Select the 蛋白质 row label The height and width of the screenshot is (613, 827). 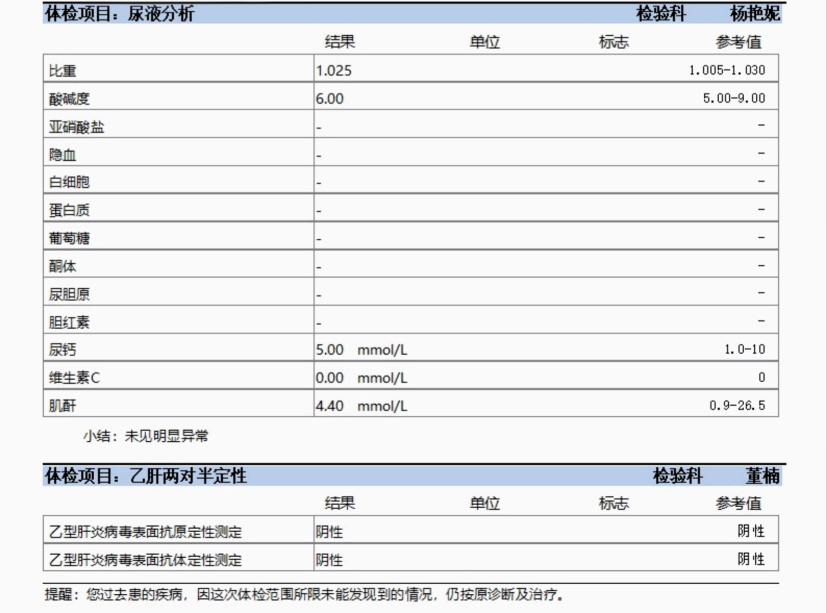point(69,210)
